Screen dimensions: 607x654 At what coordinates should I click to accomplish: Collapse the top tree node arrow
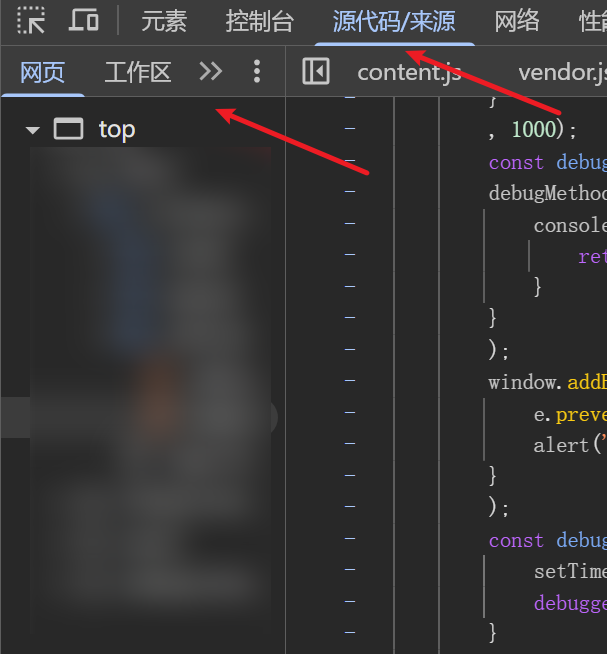[33, 130]
